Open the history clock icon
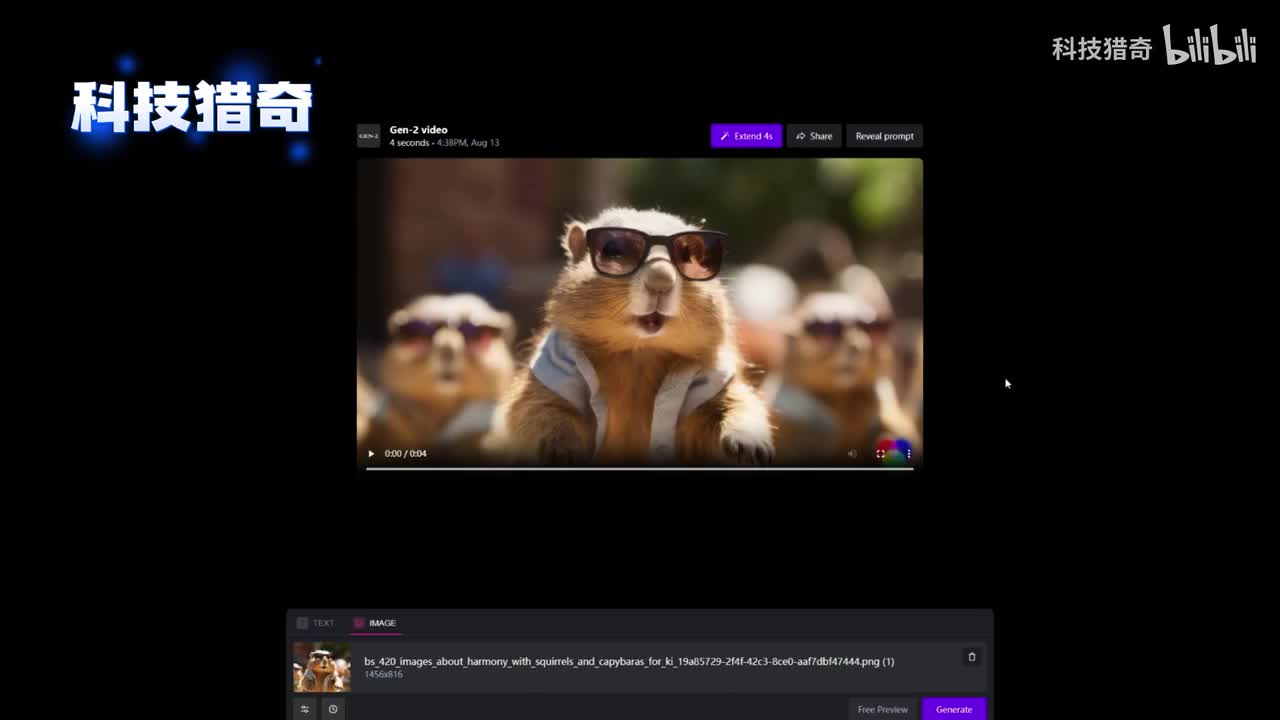This screenshot has width=1280, height=720. [x=333, y=709]
